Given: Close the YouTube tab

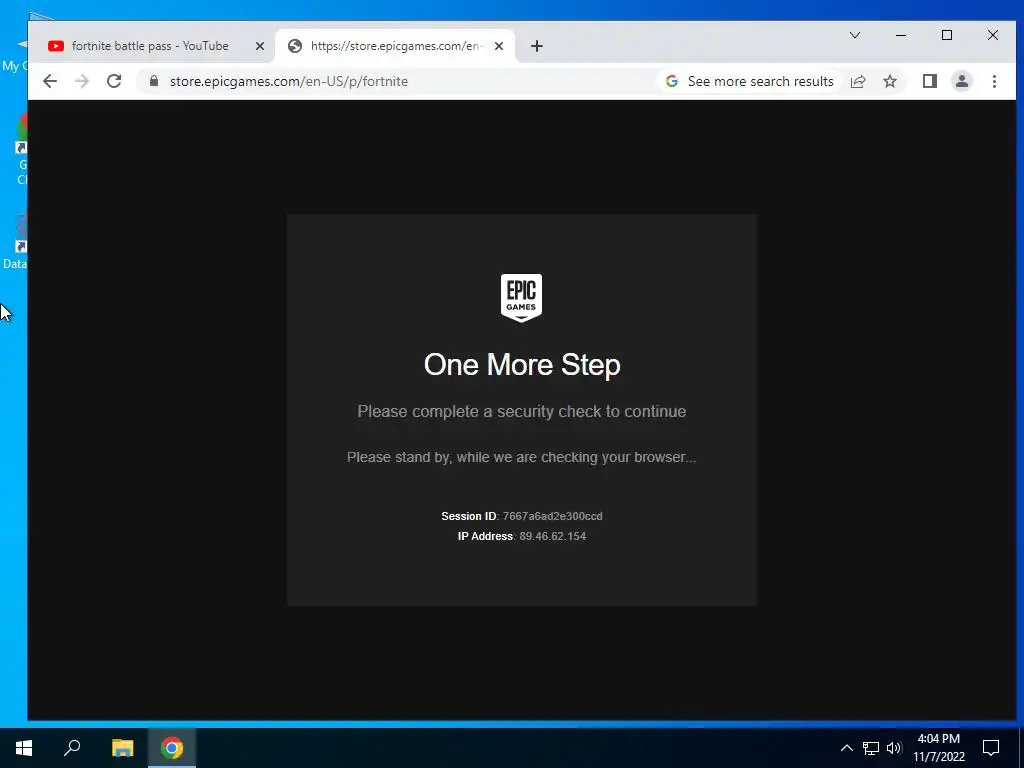Looking at the screenshot, I should point(259,46).
